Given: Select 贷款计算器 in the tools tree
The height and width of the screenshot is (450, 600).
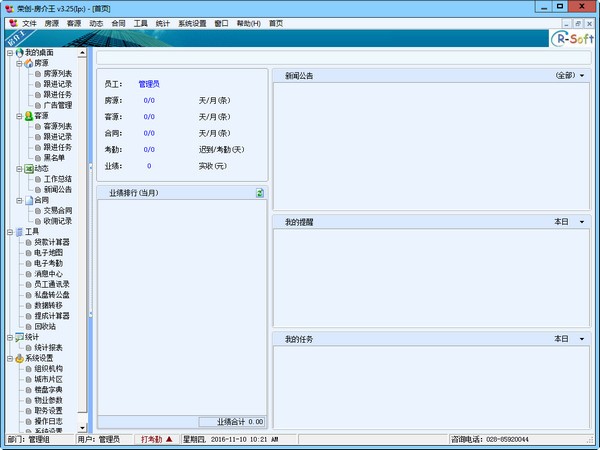Looking at the screenshot, I should pyautogui.click(x=52, y=242).
